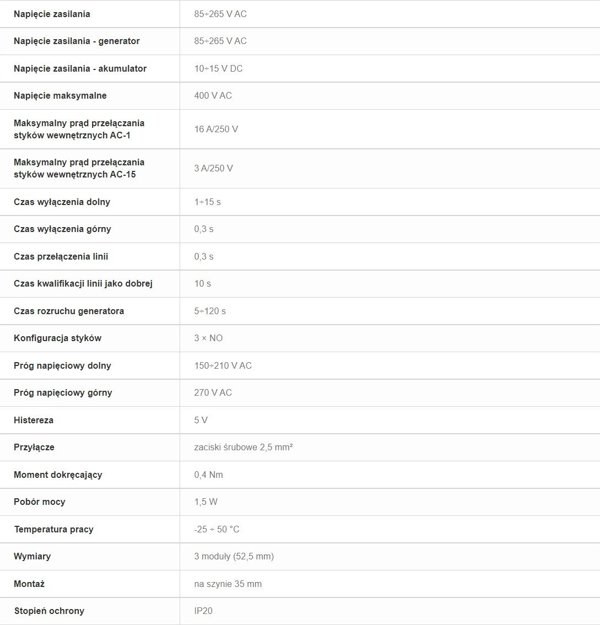Screen dimensions: 600x625
Task: Select the '400 V AC' value cell
Action: pyautogui.click(x=213, y=96)
